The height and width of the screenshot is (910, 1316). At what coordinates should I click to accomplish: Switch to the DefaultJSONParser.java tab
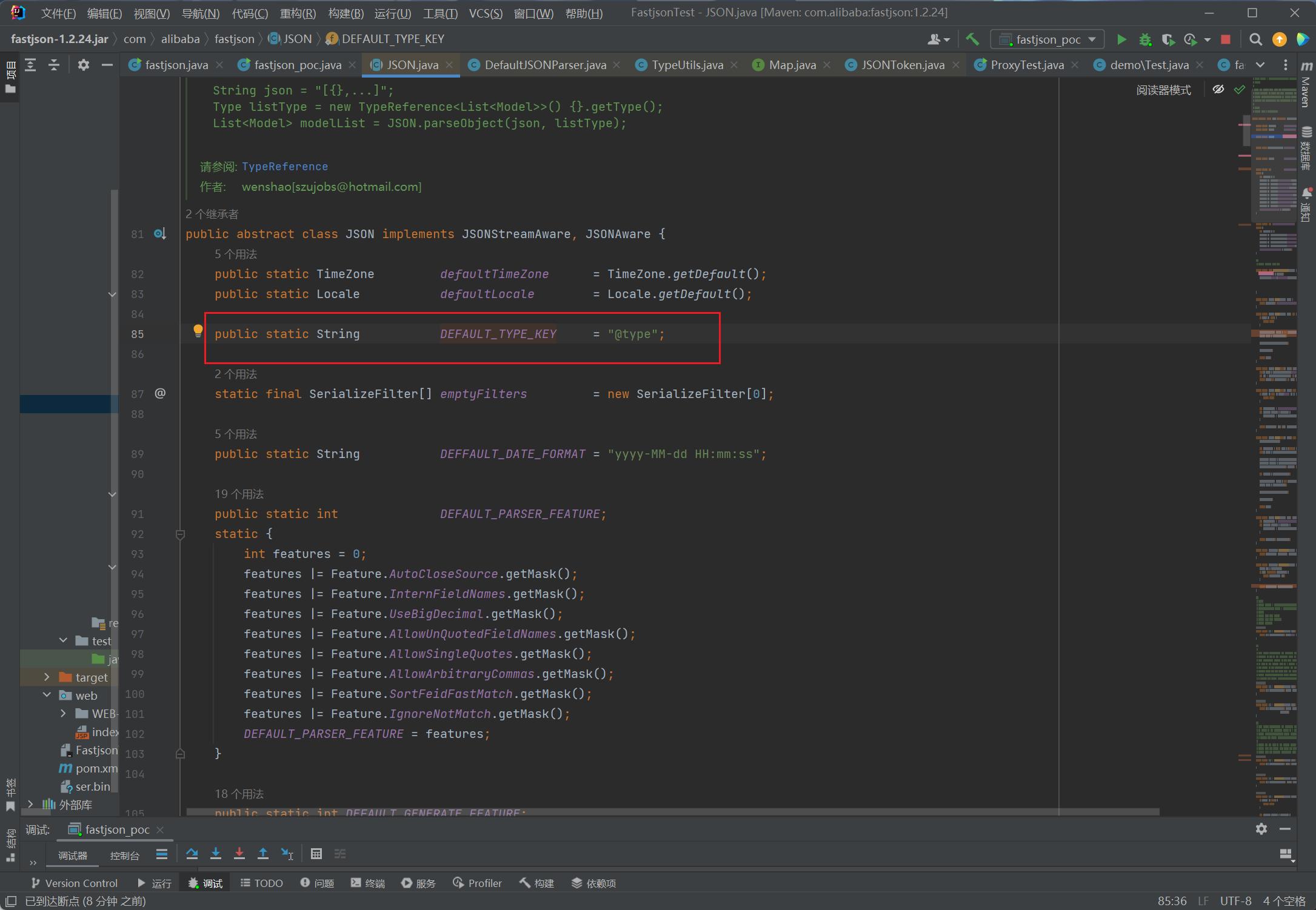coord(544,65)
